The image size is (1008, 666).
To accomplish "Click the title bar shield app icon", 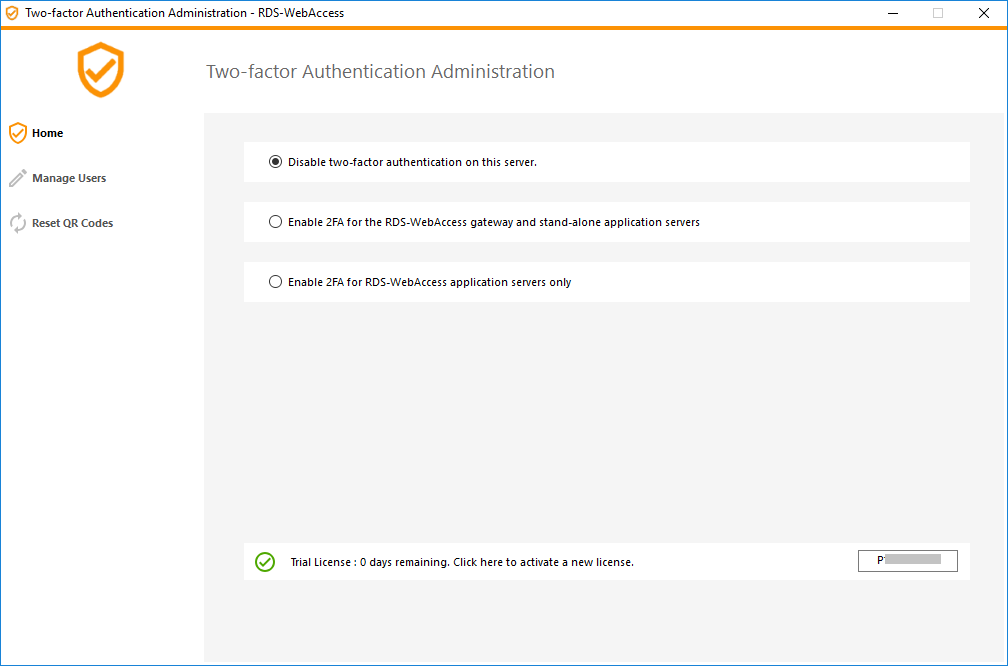I will [x=12, y=13].
